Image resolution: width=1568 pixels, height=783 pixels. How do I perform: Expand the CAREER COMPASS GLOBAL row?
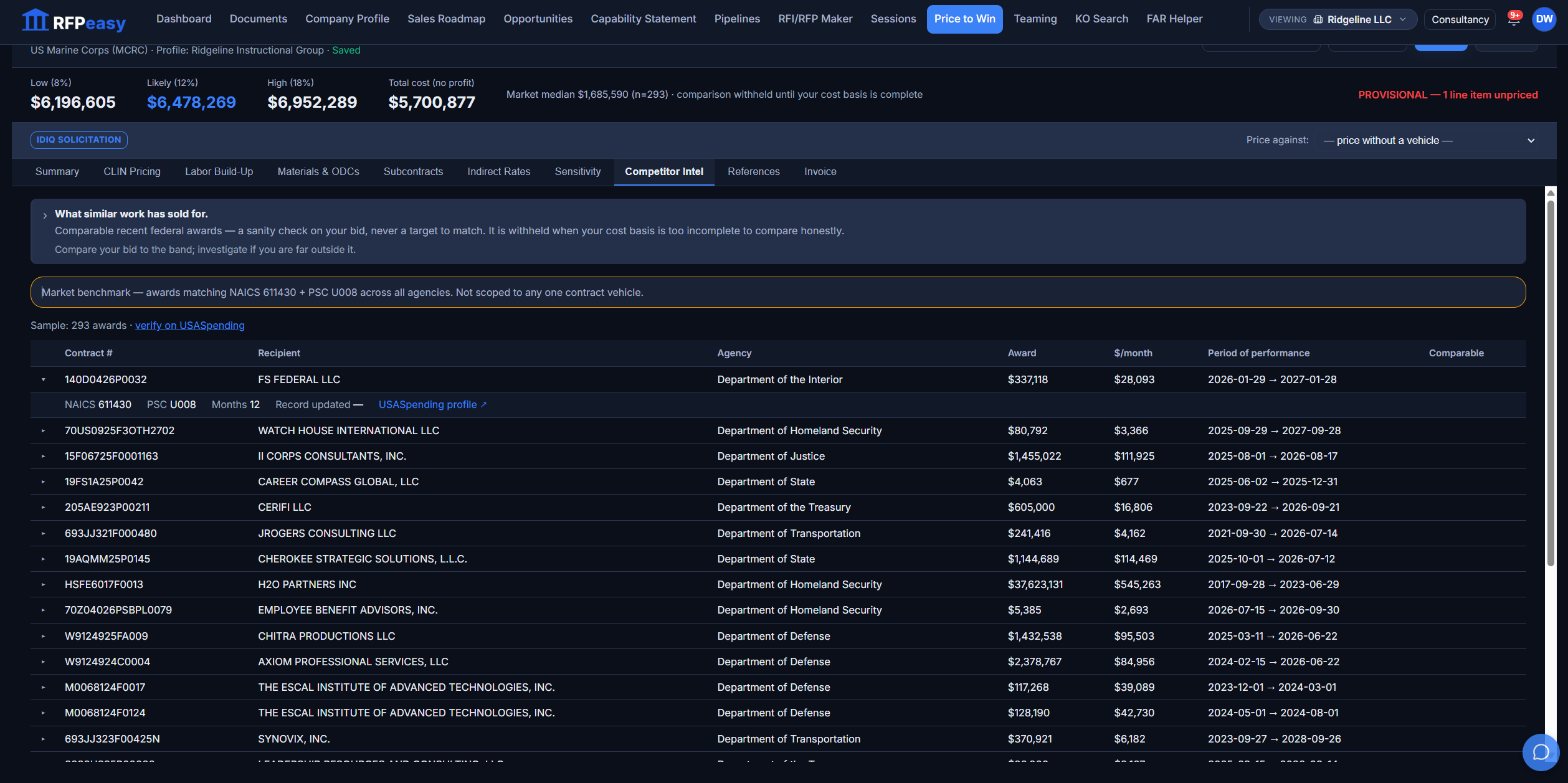click(x=44, y=482)
